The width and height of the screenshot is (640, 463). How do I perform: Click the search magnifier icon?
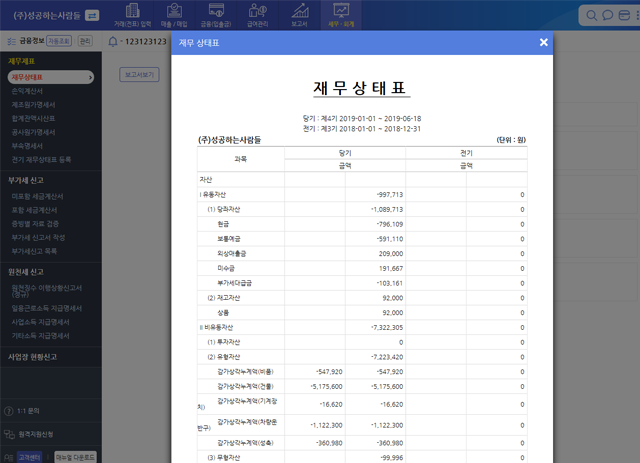point(591,16)
